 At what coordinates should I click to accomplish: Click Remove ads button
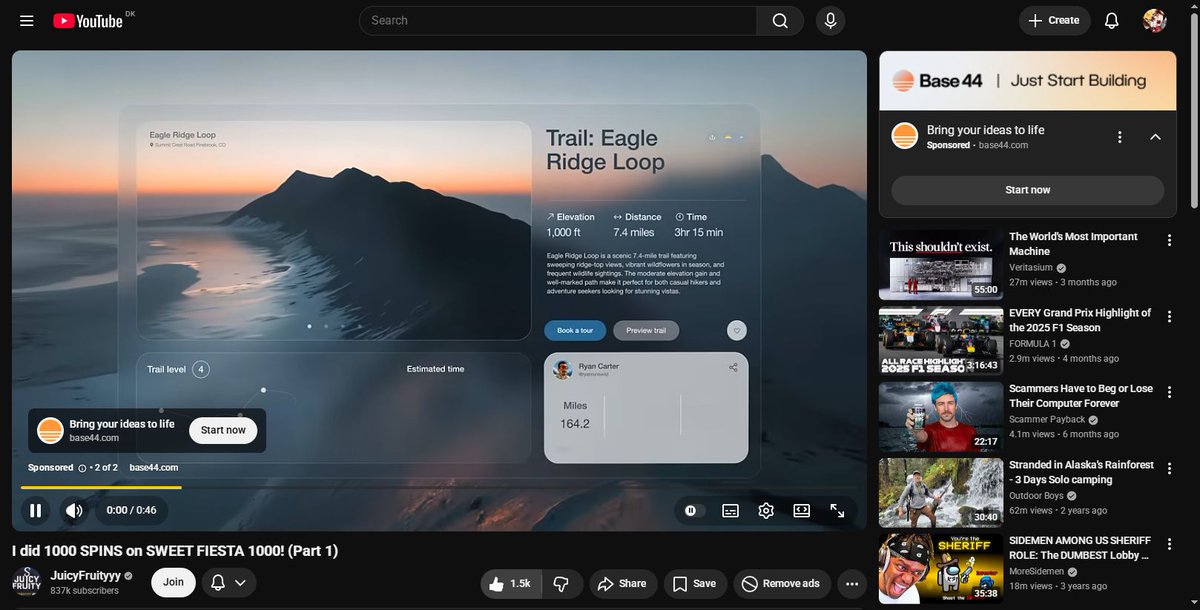pyautogui.click(x=782, y=584)
